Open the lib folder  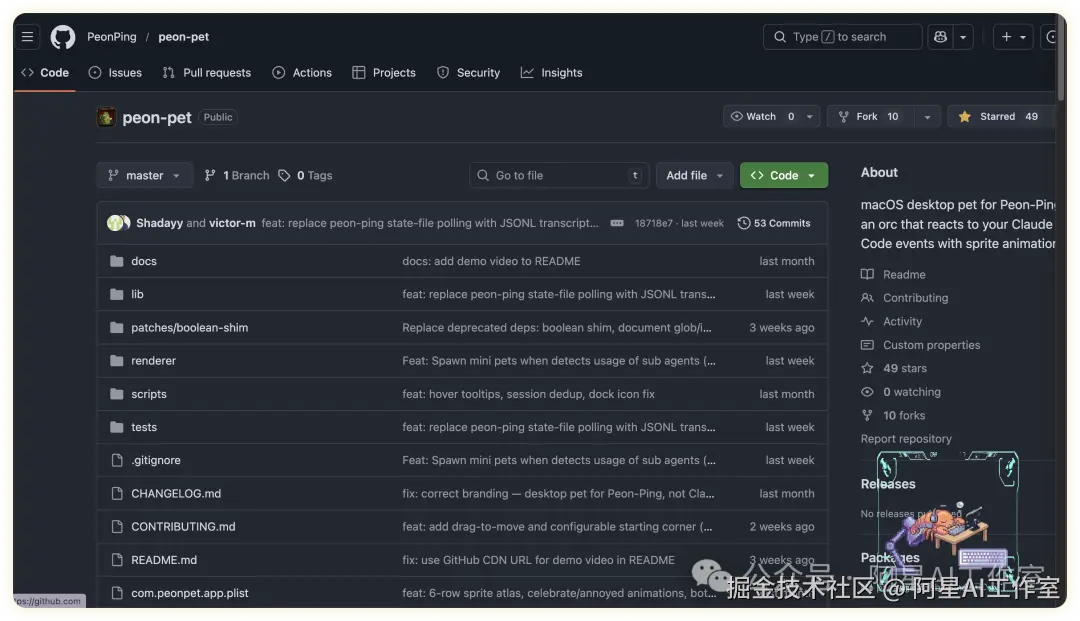point(137,294)
